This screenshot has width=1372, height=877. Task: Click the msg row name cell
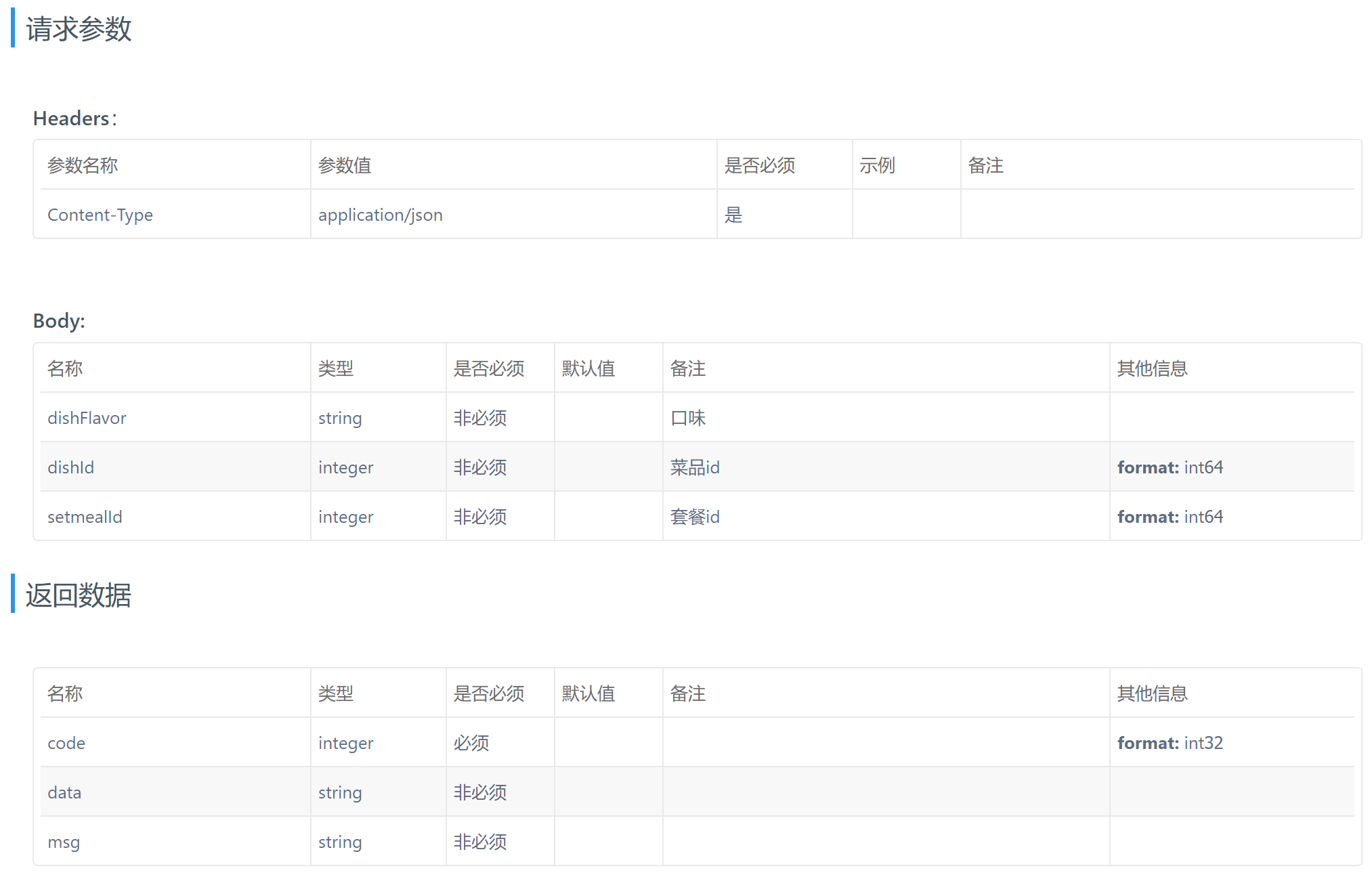click(64, 842)
